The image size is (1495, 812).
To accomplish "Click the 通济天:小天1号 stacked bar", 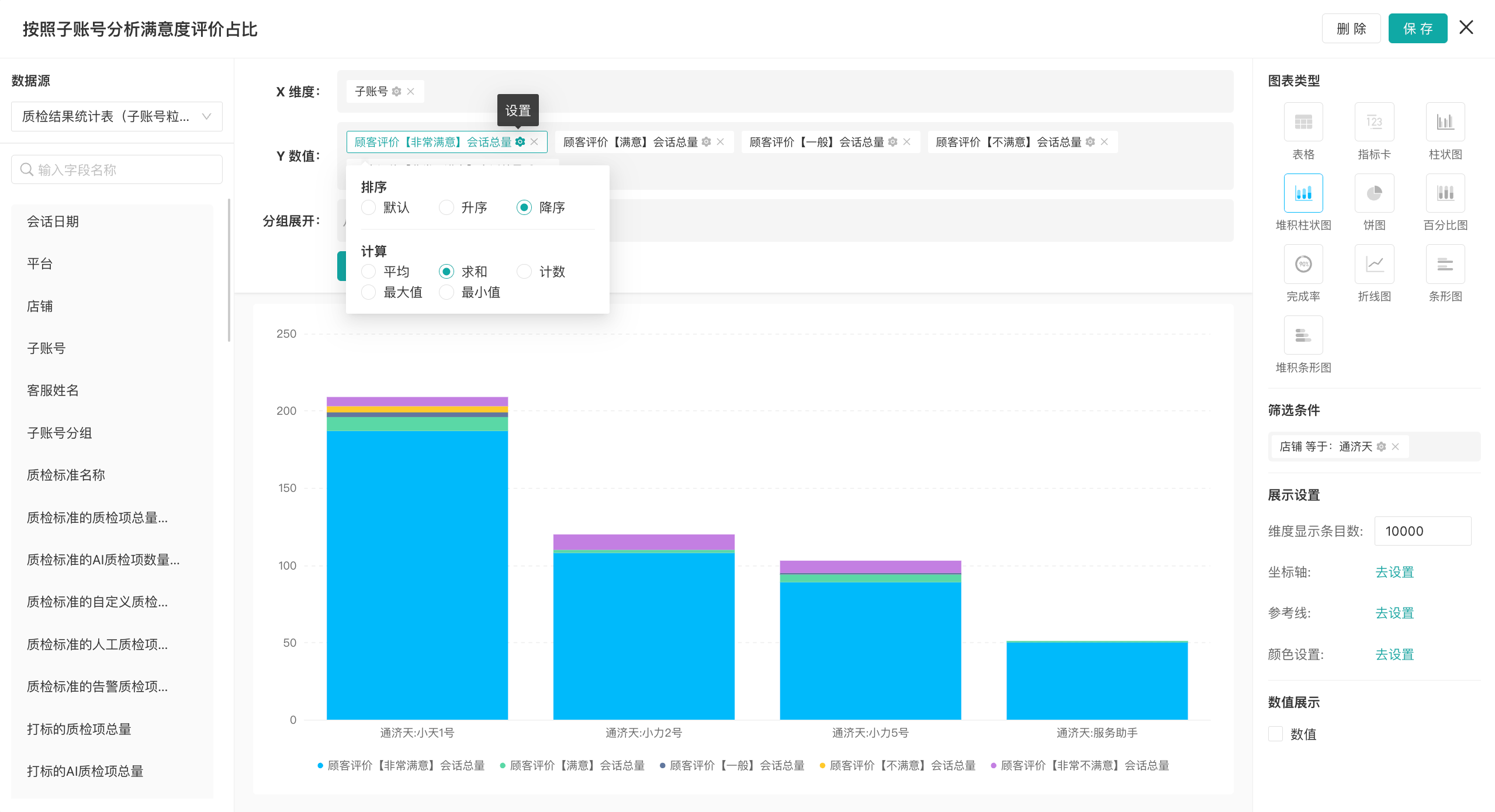I will click(417, 558).
